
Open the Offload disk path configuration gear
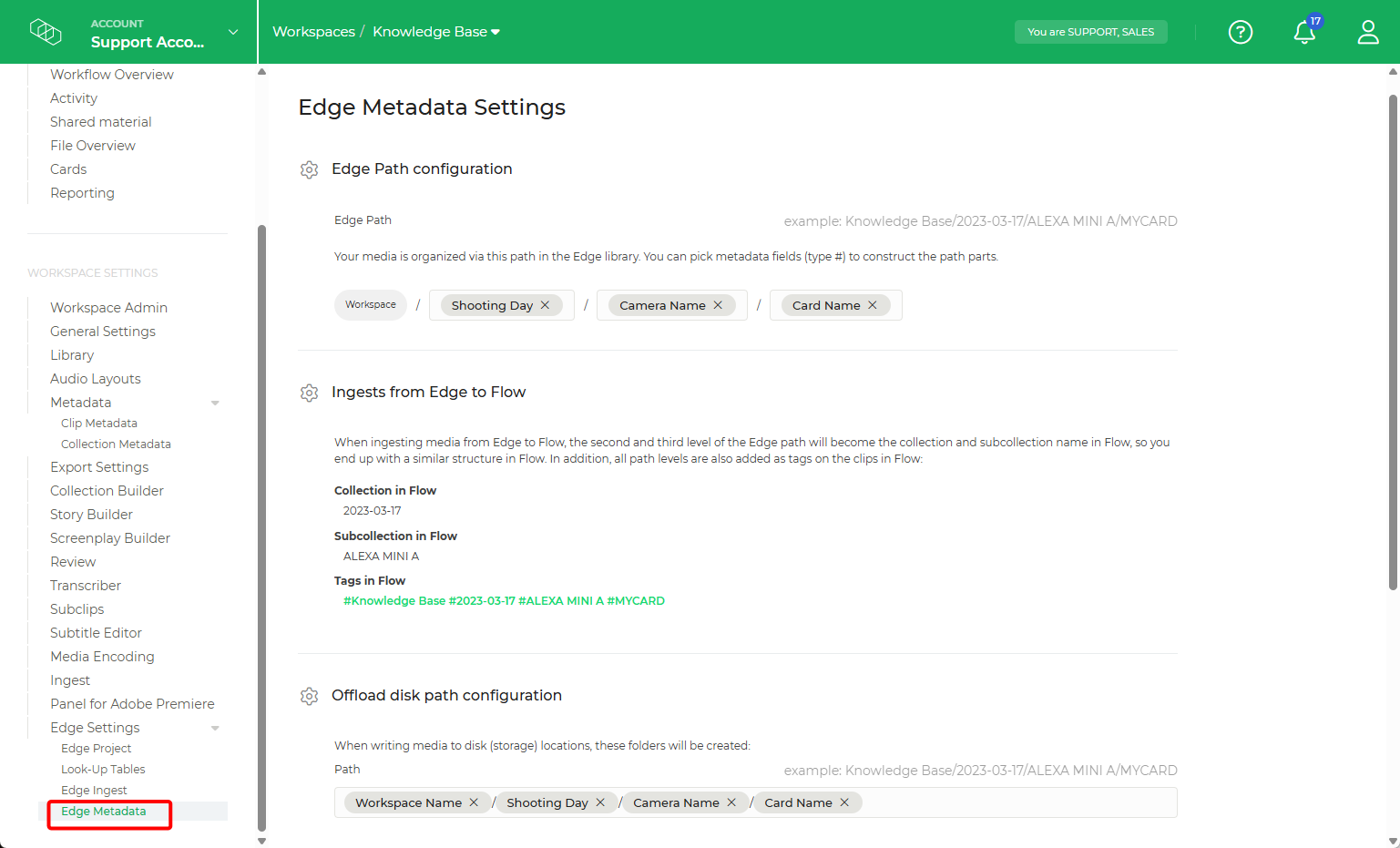click(x=309, y=696)
